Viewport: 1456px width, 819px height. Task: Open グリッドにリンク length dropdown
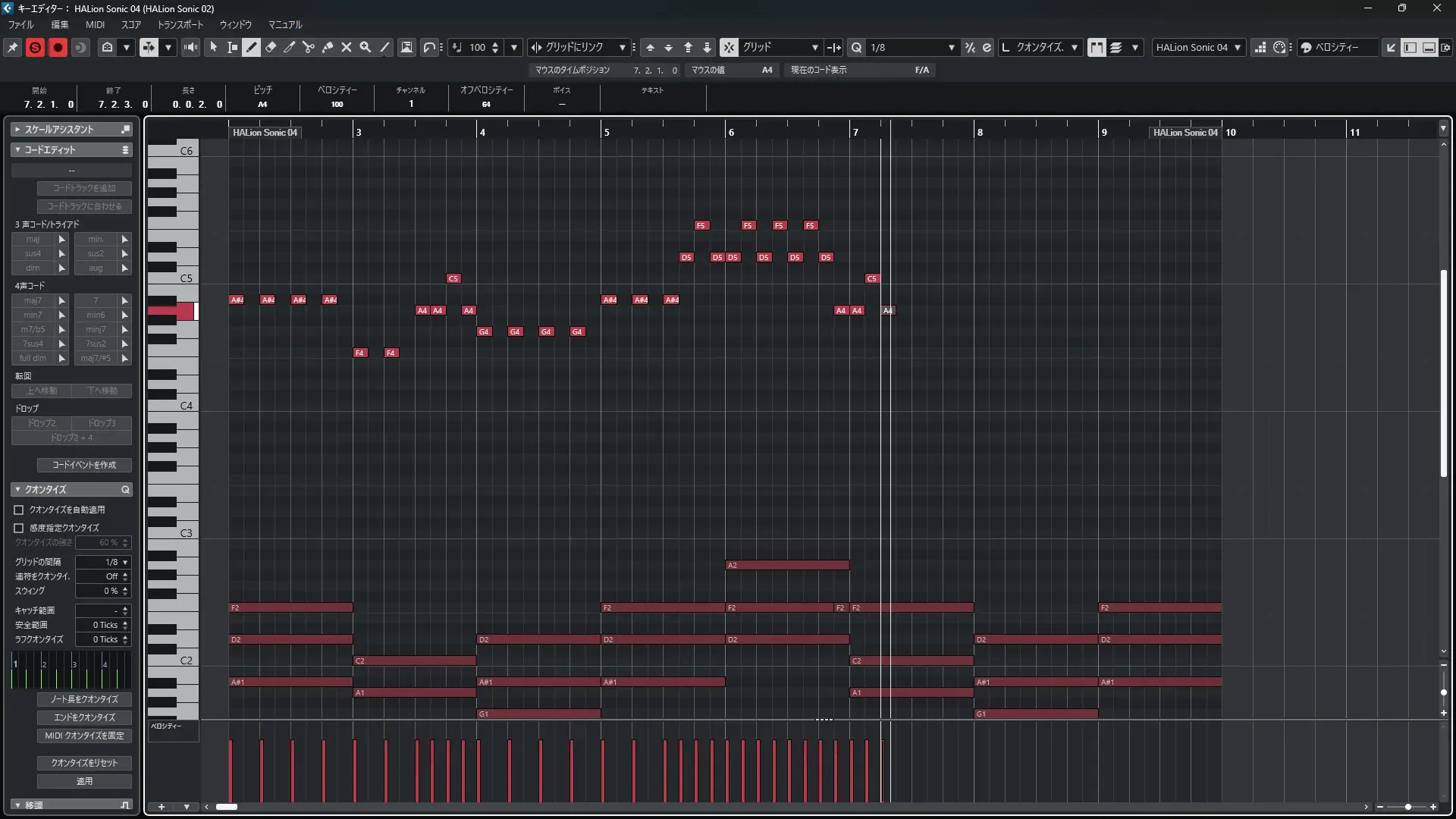(x=622, y=47)
